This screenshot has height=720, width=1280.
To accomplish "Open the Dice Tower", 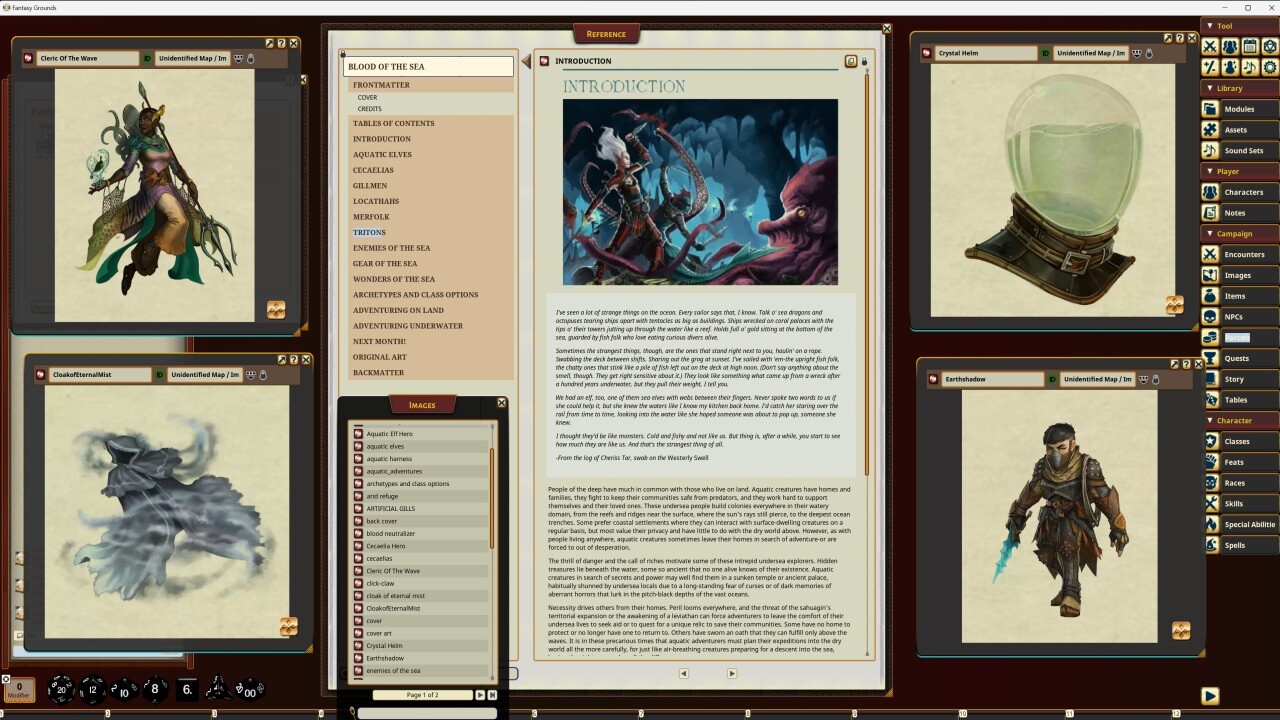I will click(1270, 46).
